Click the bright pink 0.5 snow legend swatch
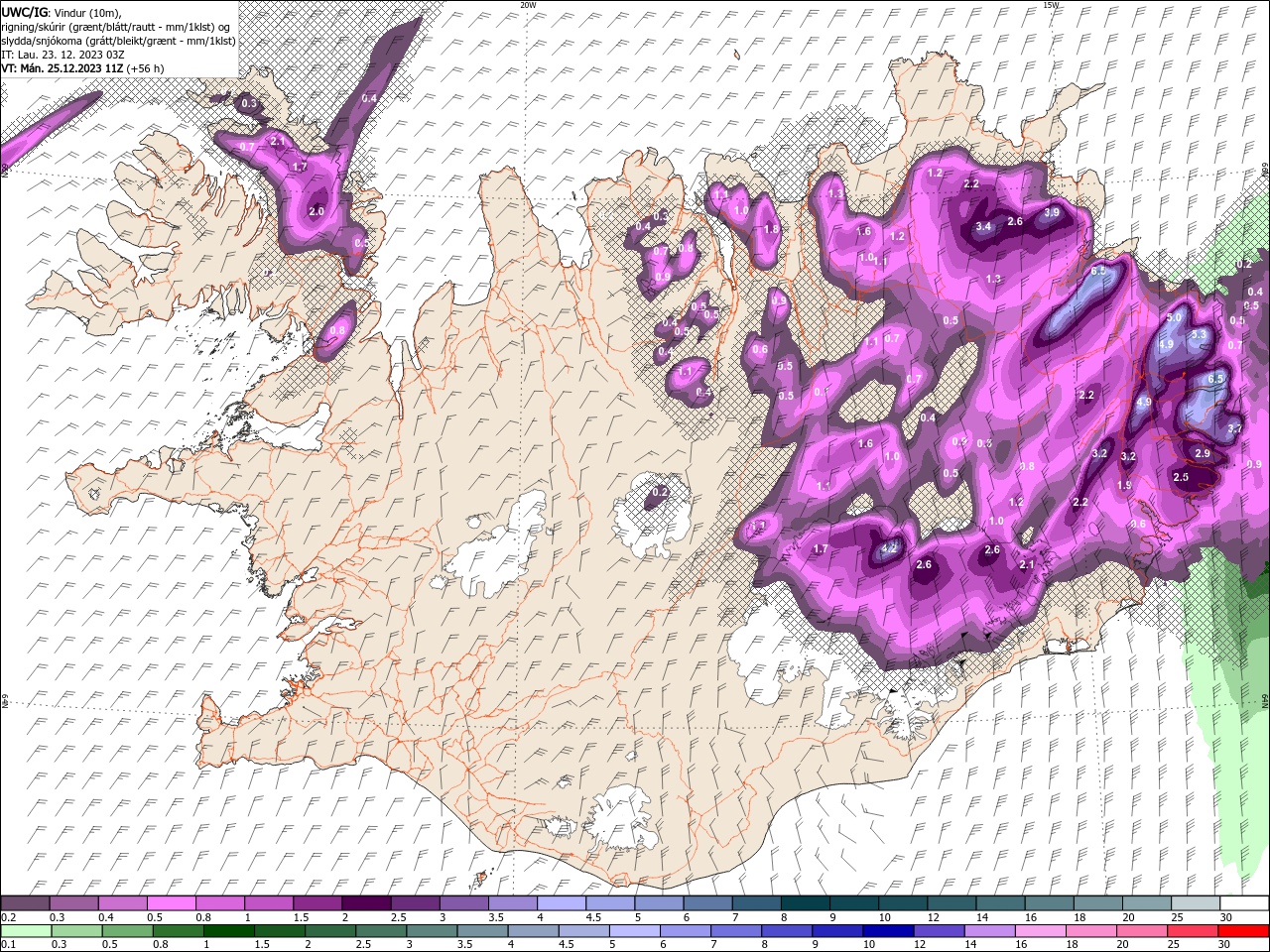This screenshot has height=952, width=1270. (x=171, y=903)
